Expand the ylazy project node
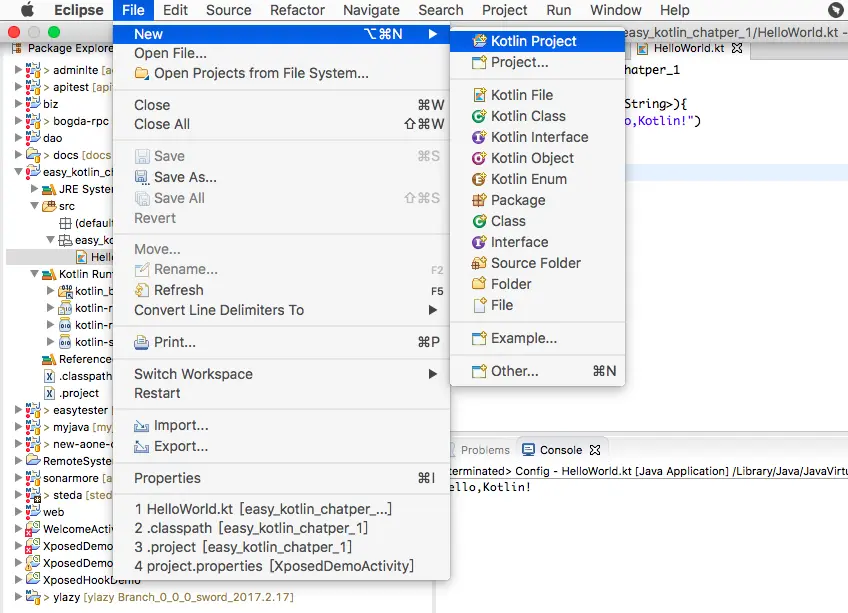This screenshot has height=613, width=848. coord(18,597)
